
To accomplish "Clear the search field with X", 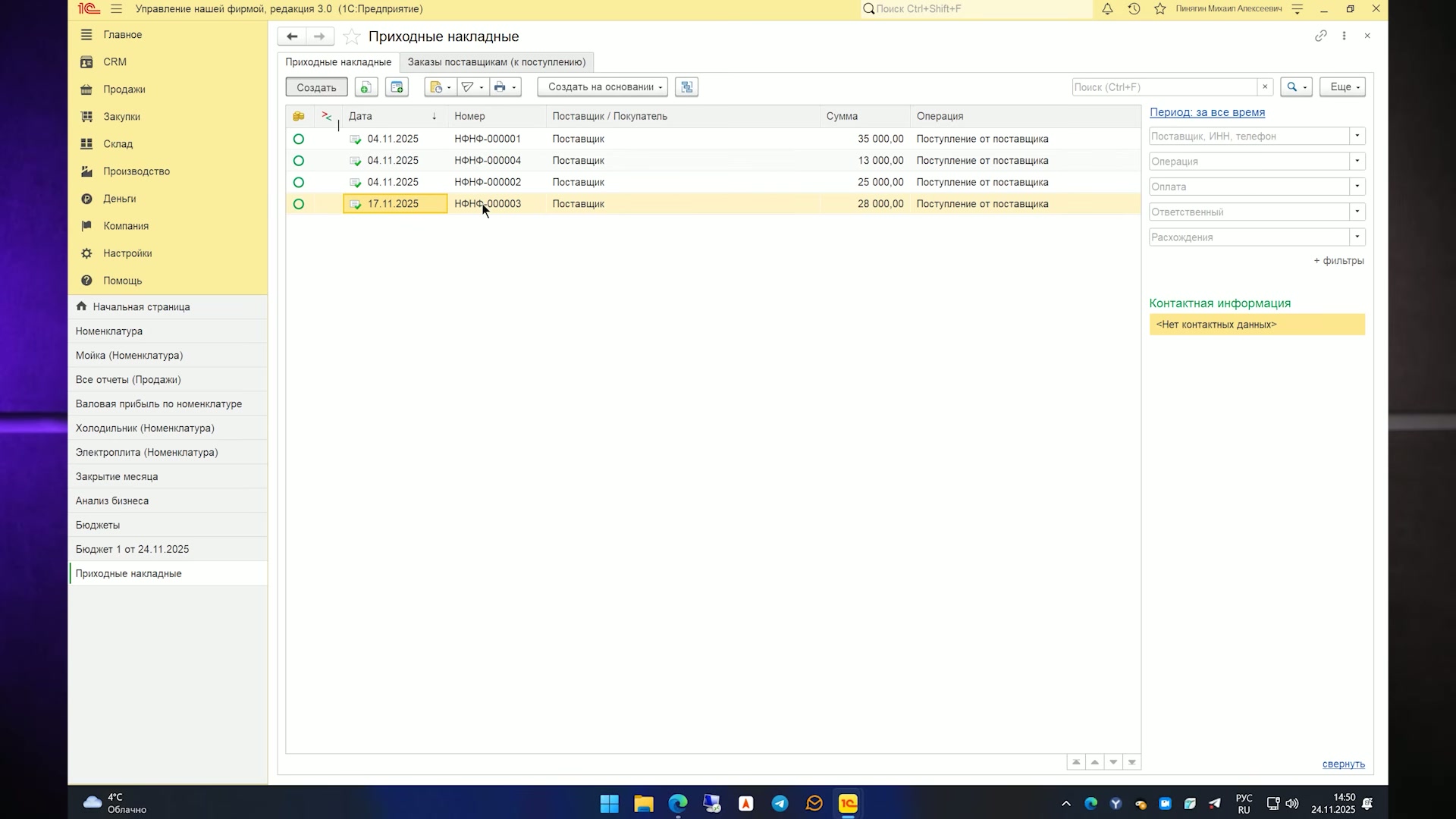I will click(x=1265, y=87).
